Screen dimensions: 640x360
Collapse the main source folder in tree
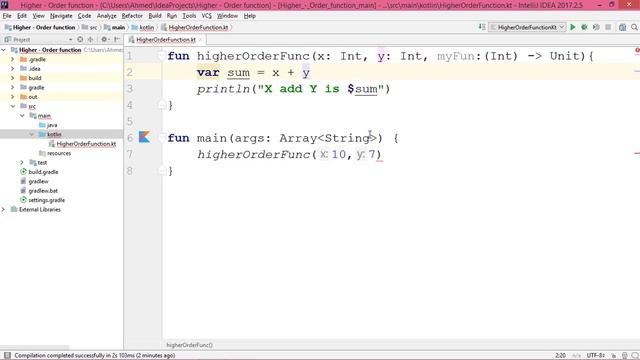coord(22,116)
